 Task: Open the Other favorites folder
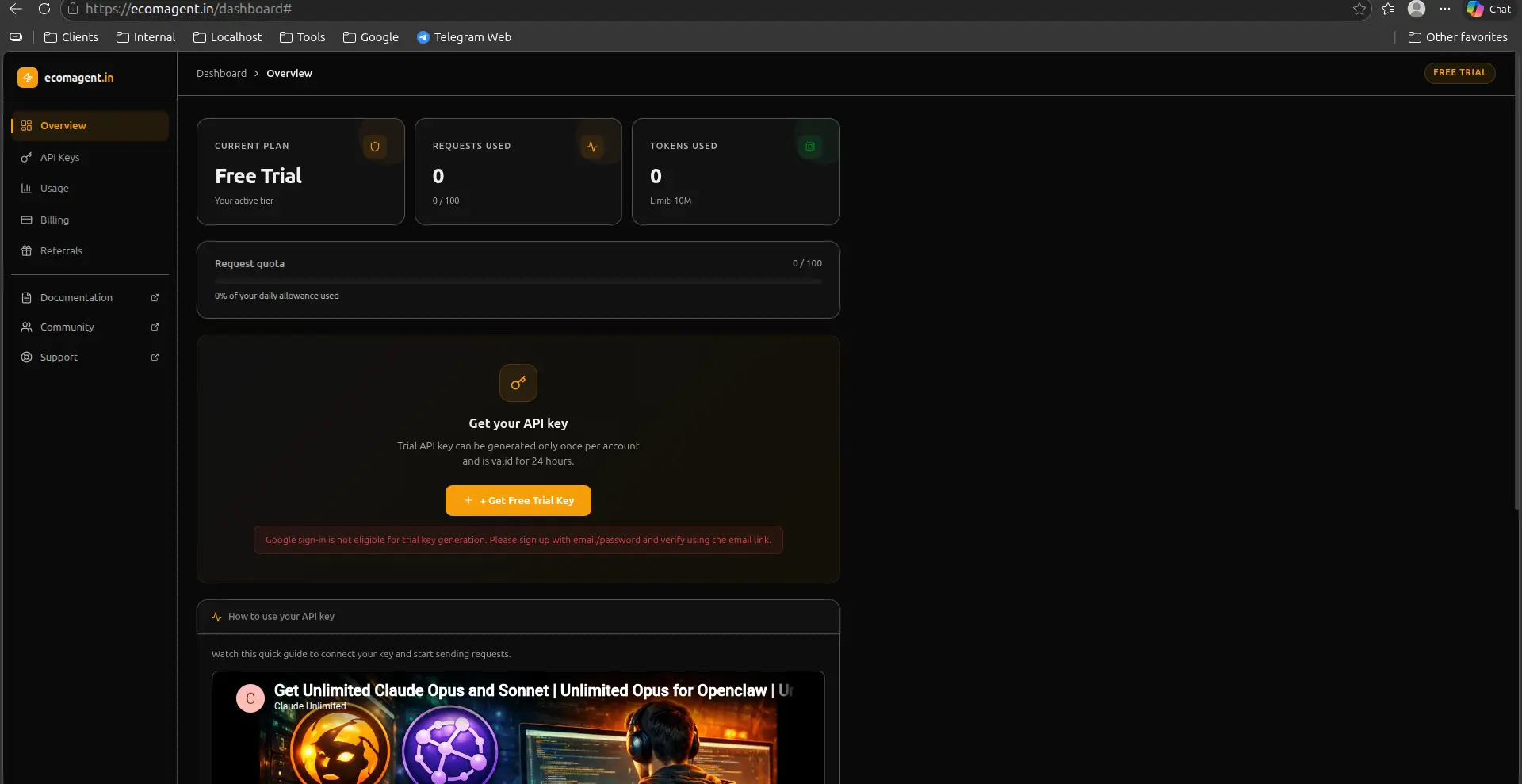pos(1458,37)
